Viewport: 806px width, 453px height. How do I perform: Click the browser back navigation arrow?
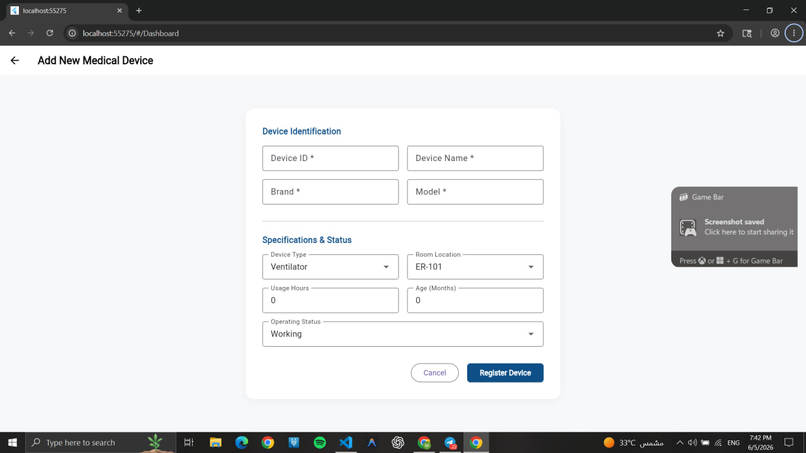click(x=12, y=33)
